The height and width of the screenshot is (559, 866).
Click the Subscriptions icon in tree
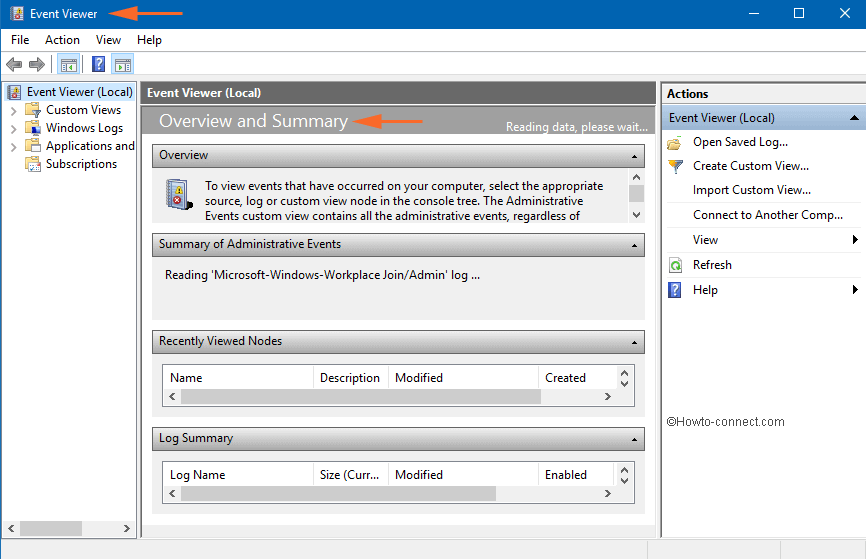click(33, 164)
